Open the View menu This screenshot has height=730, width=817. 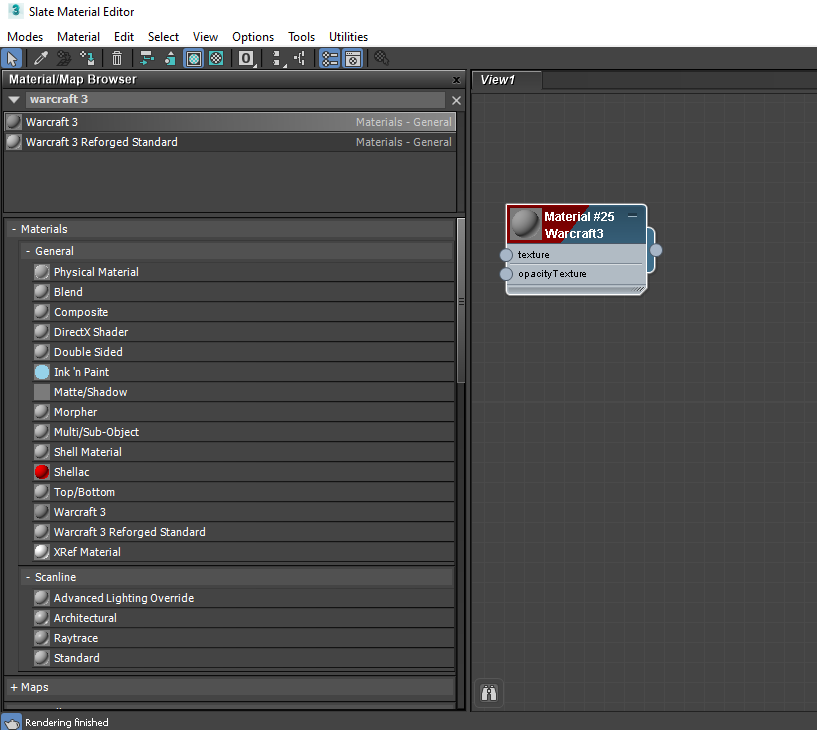point(205,37)
